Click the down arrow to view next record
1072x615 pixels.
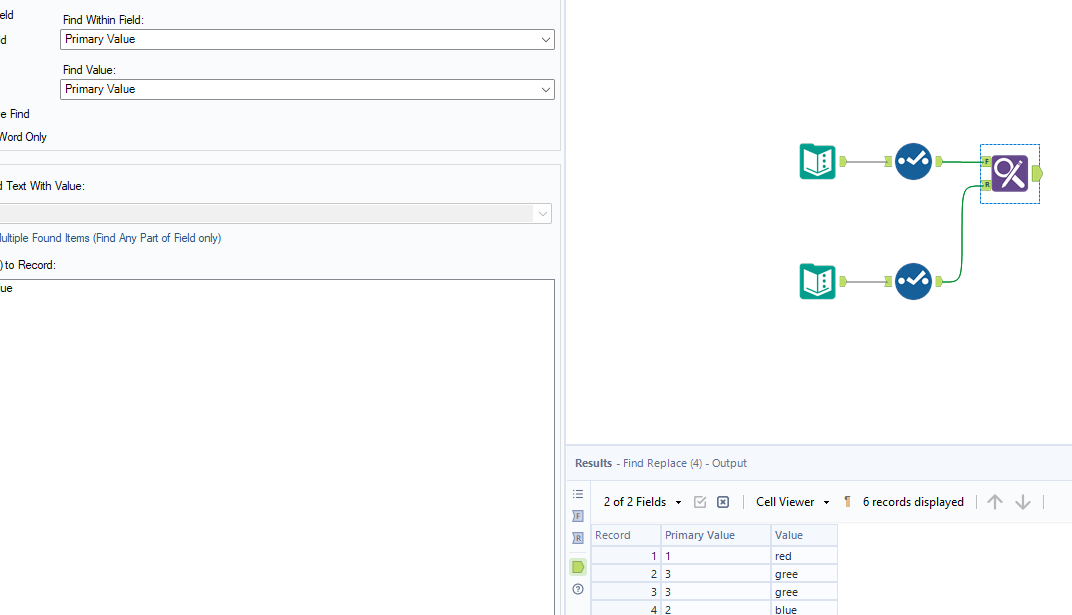(1022, 501)
